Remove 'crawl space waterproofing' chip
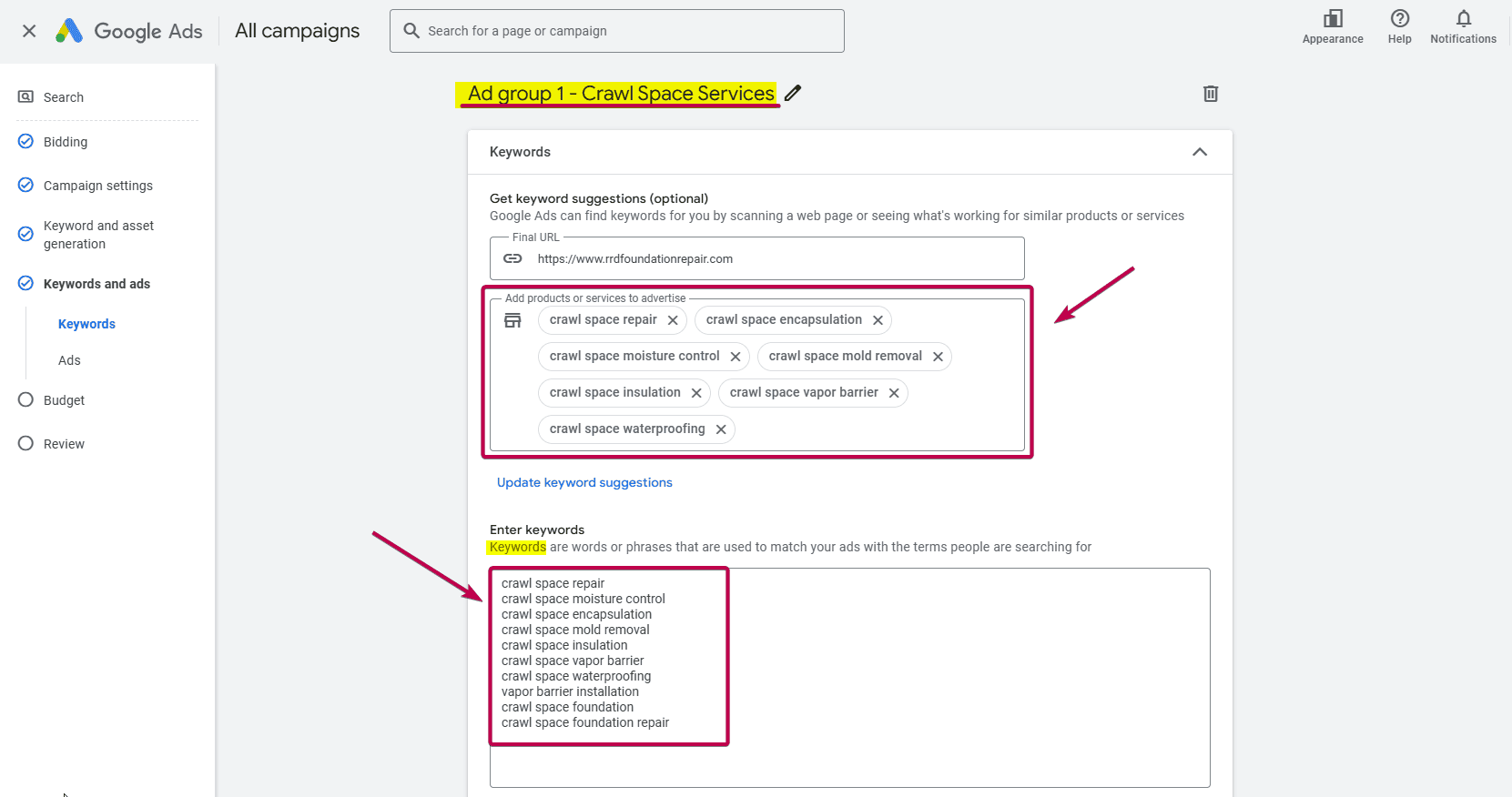This screenshot has height=797, width=1512. click(721, 429)
